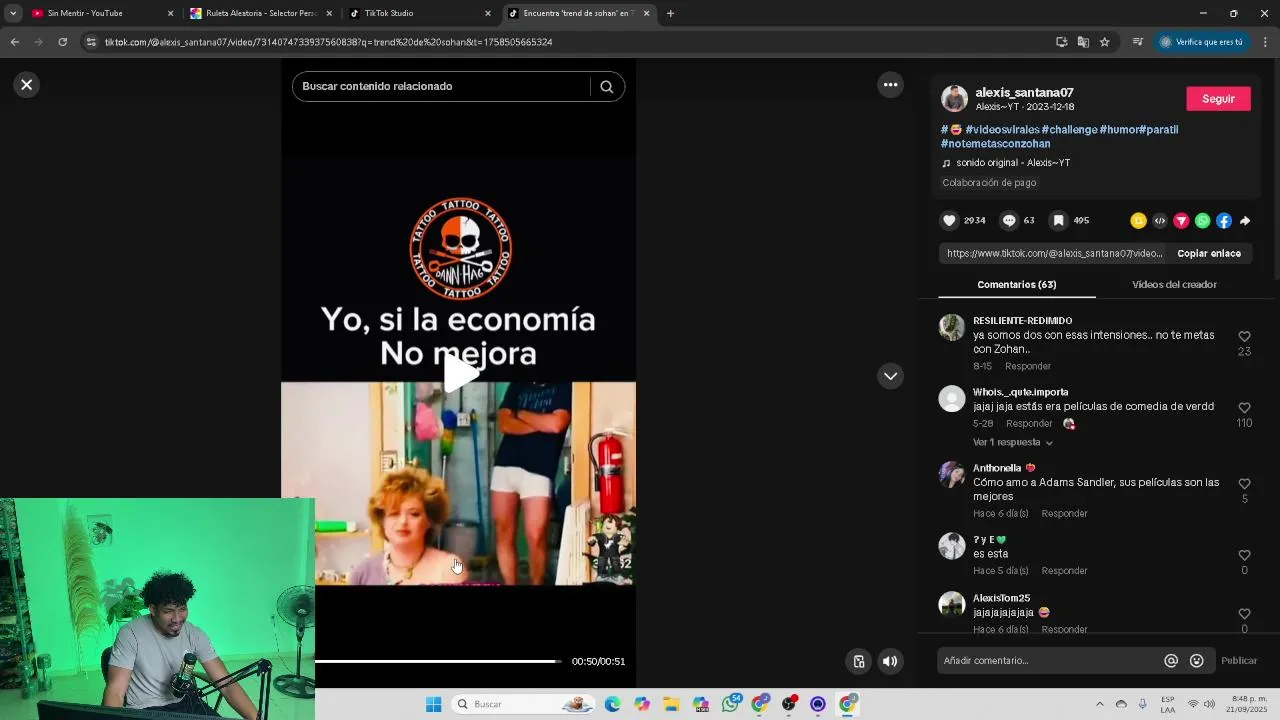The height and width of the screenshot is (720, 1280).
Task: Show hidden tray icons chevron
Action: pyautogui.click(x=1100, y=704)
